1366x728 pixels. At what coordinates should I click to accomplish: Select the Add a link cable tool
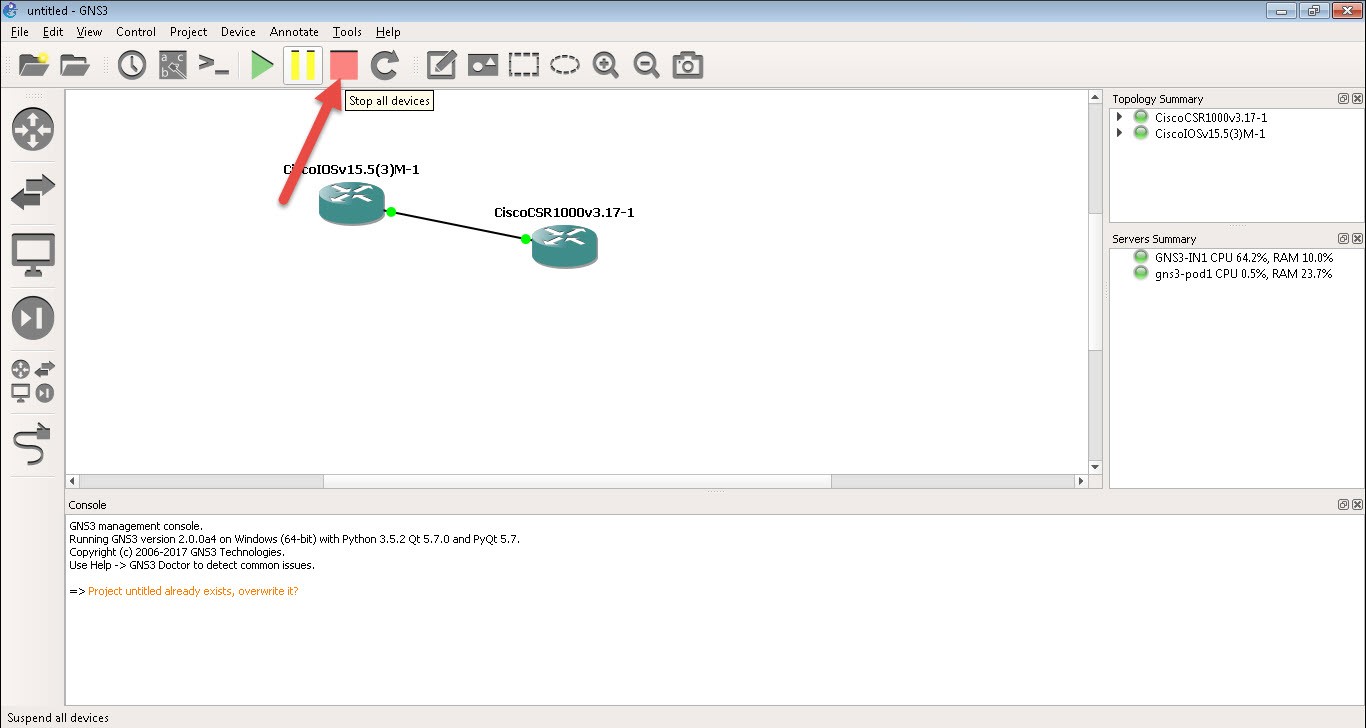click(x=33, y=444)
